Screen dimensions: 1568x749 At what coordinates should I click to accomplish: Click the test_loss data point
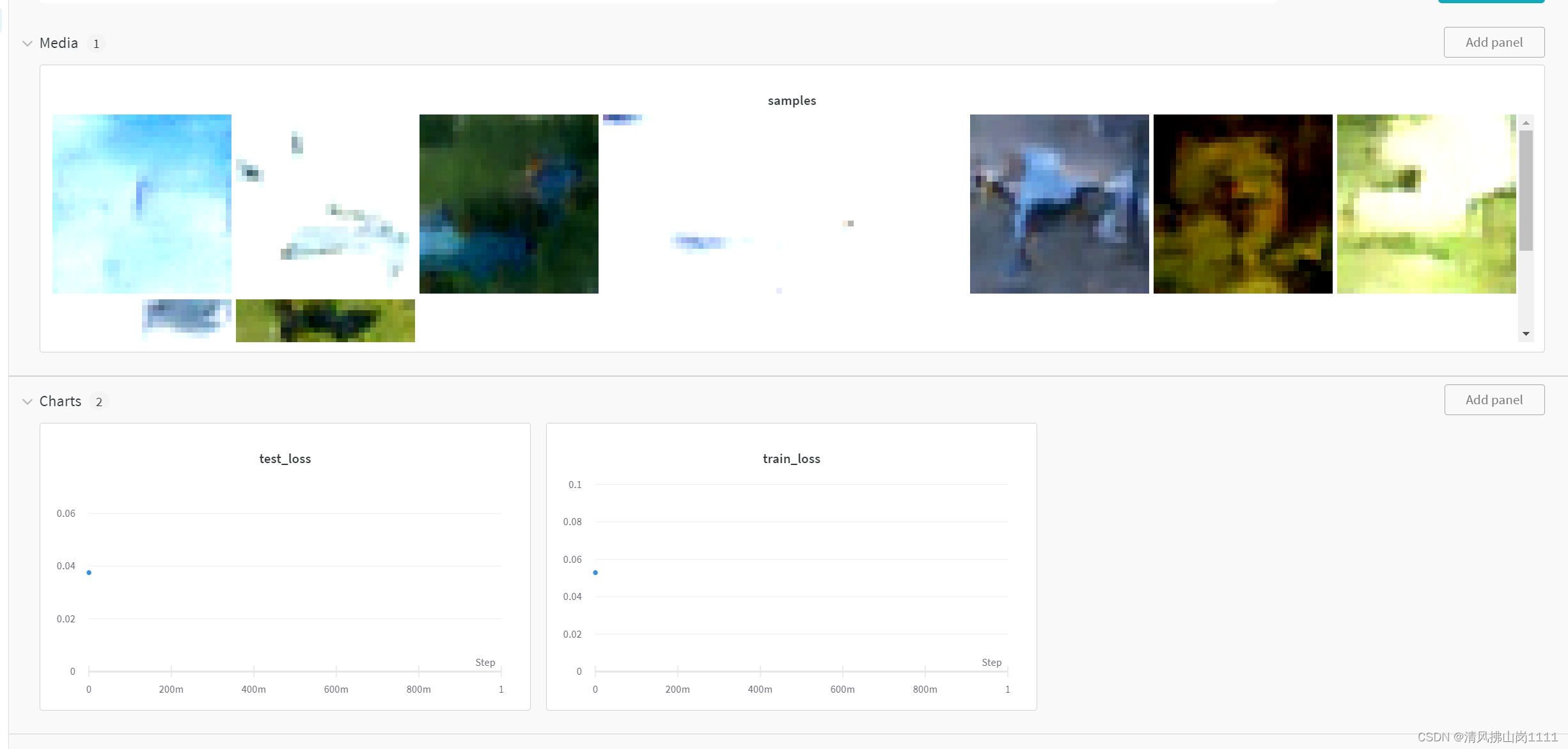89,572
